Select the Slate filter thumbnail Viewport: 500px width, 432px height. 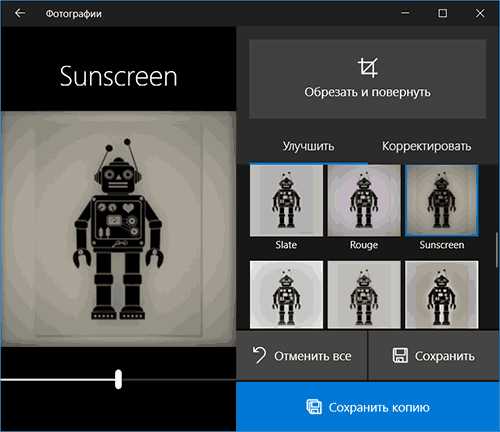coord(286,201)
